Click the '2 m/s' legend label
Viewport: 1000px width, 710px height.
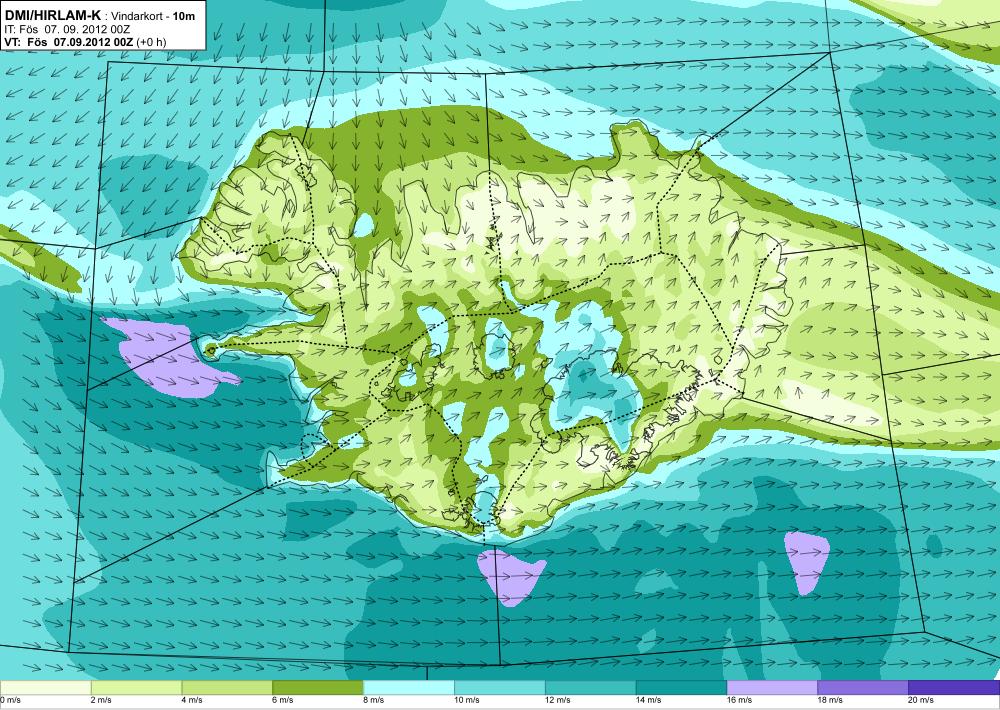102,700
